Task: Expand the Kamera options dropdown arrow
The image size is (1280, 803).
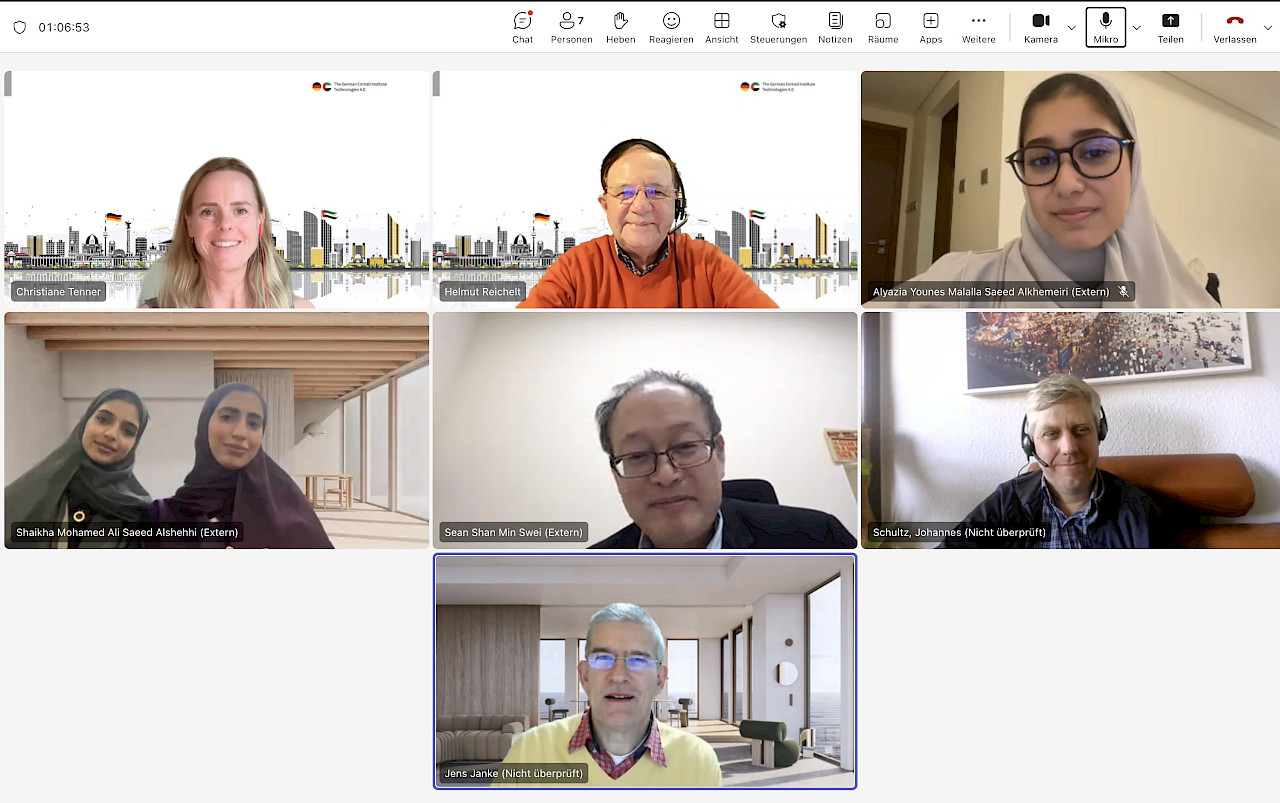Action: tap(1072, 28)
